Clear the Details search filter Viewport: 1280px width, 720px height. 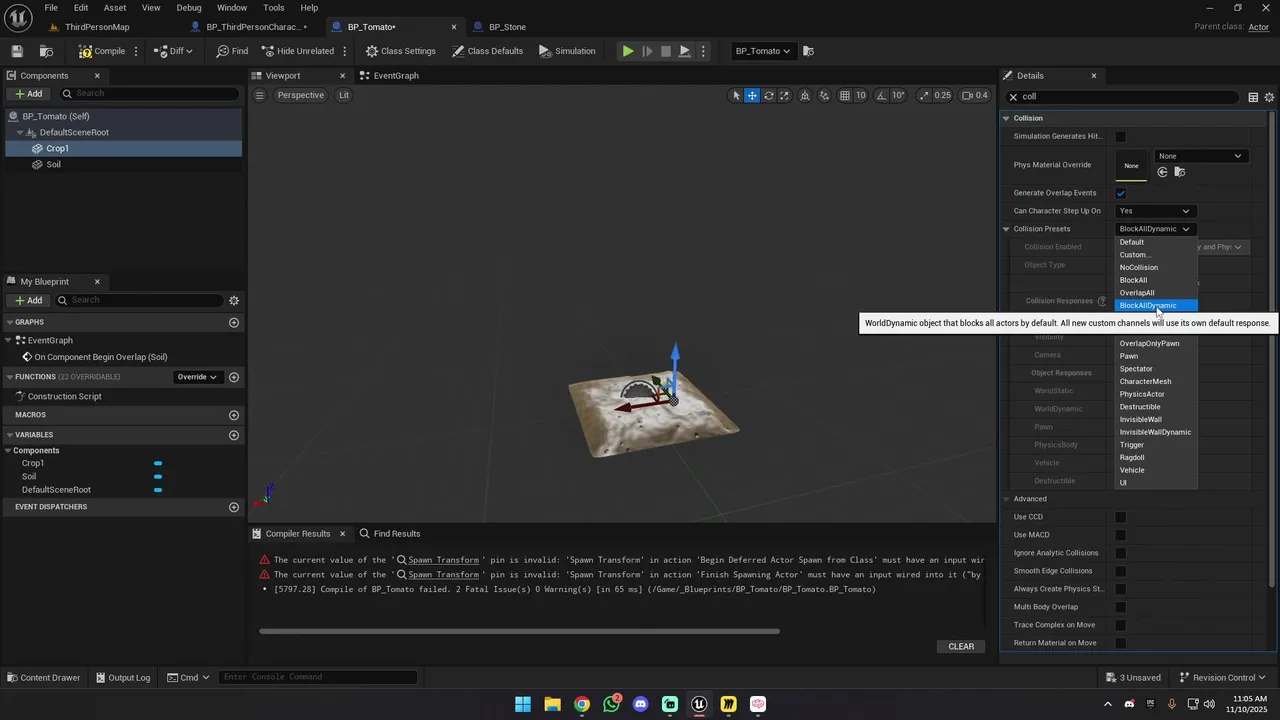(x=1013, y=97)
